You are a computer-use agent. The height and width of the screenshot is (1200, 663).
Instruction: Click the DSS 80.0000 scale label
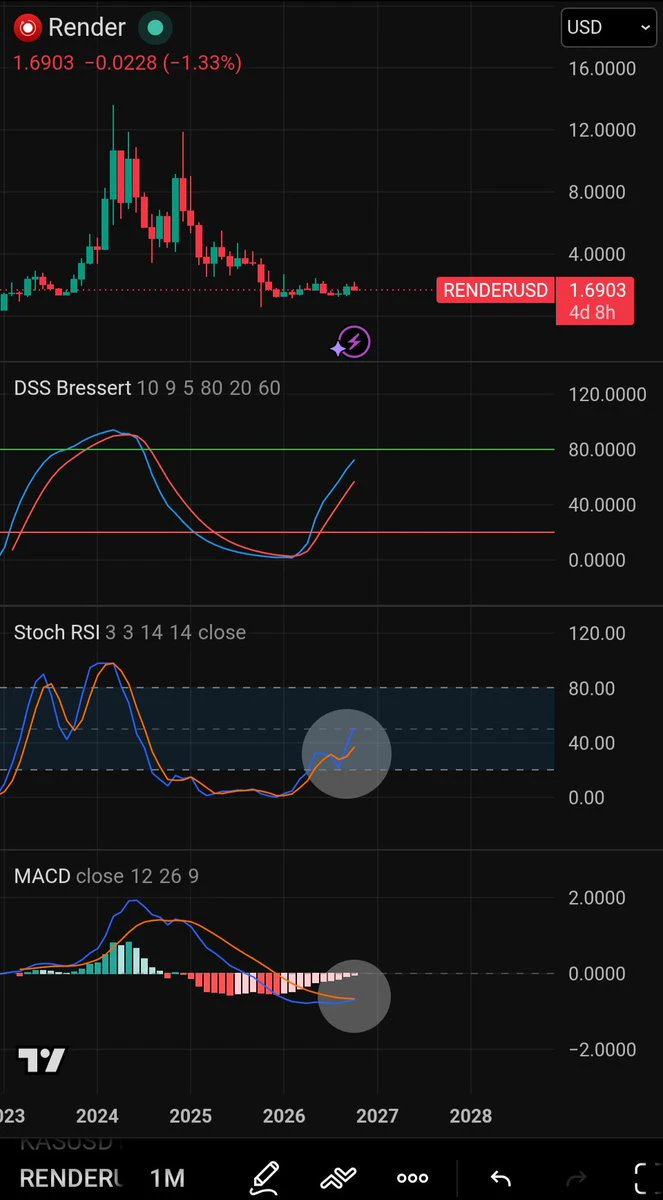pos(602,450)
